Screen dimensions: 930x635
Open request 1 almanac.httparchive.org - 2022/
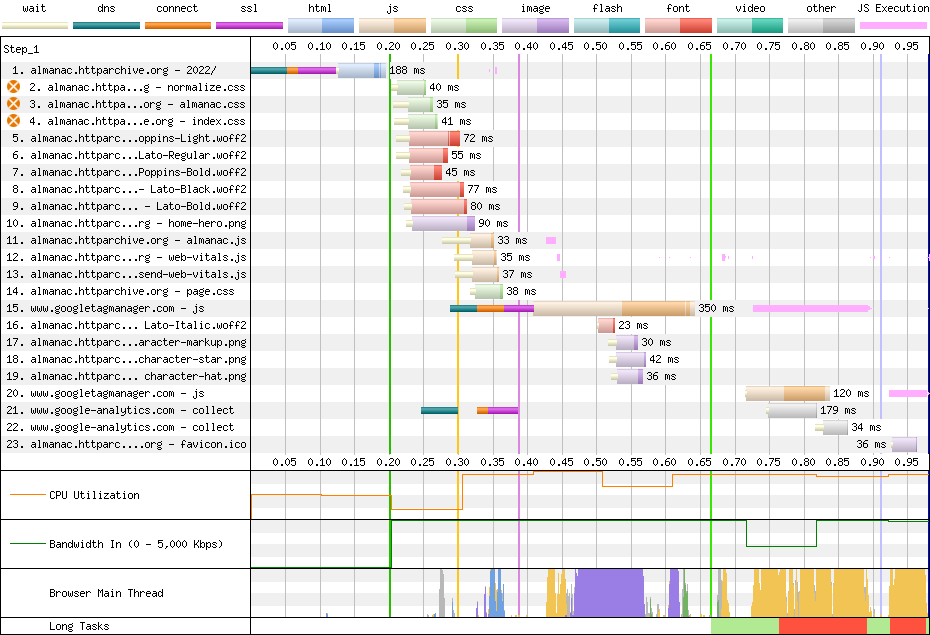[x=114, y=70]
